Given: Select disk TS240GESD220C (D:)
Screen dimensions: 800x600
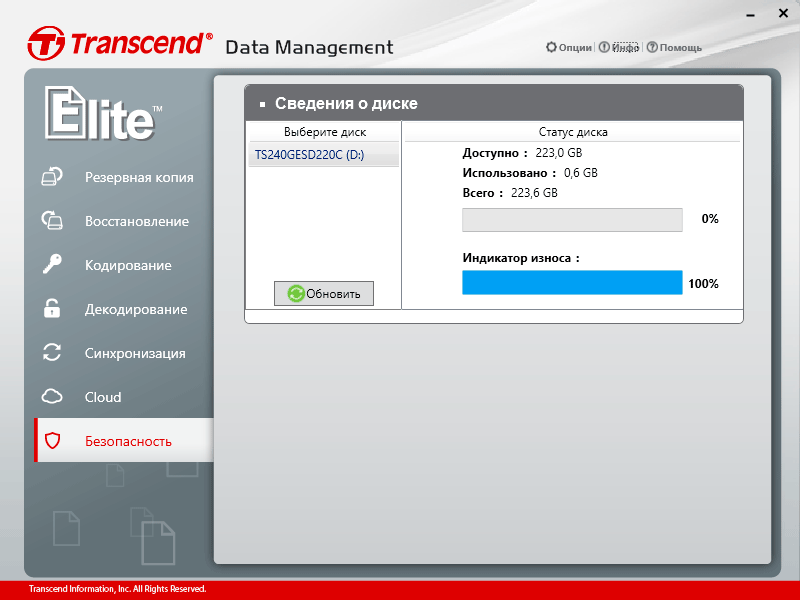Looking at the screenshot, I should [323, 155].
